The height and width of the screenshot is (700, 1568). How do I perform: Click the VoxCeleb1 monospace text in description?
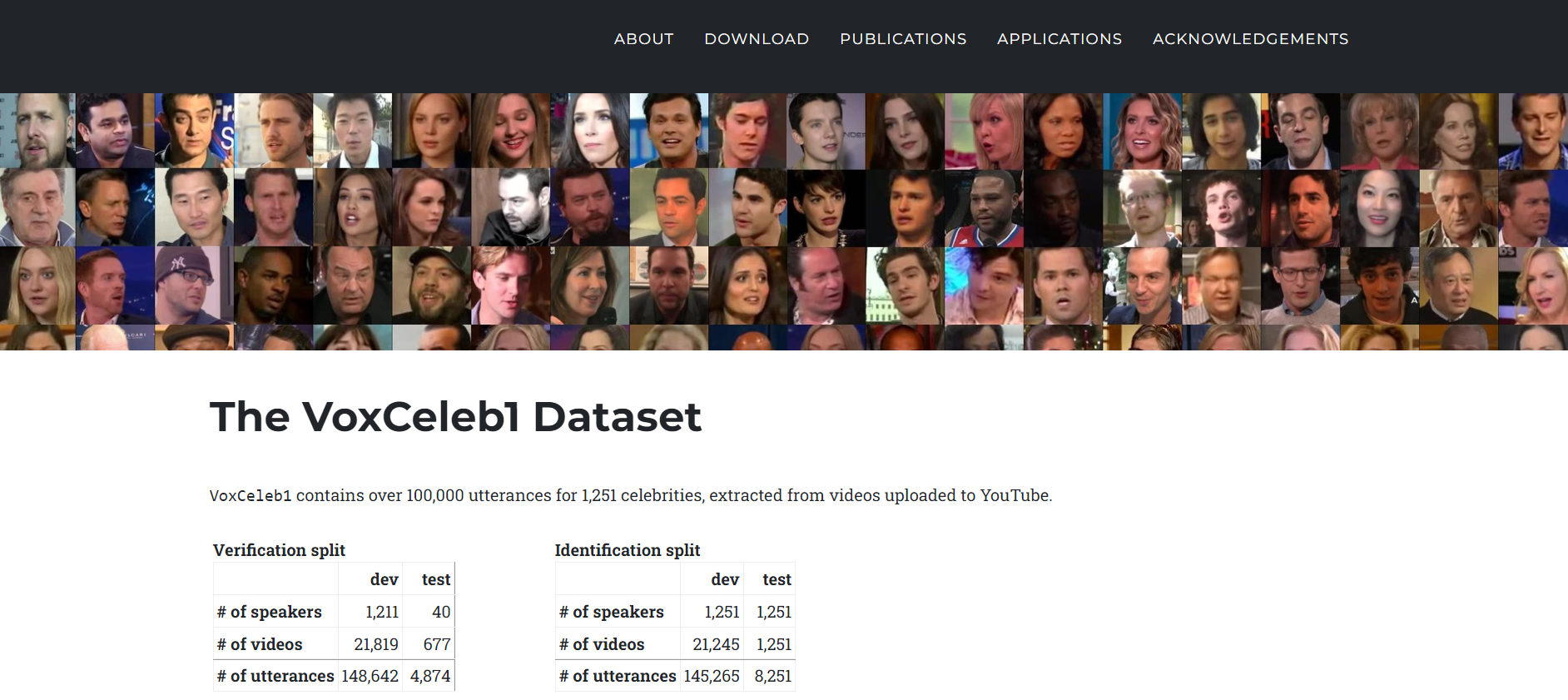tap(251, 496)
